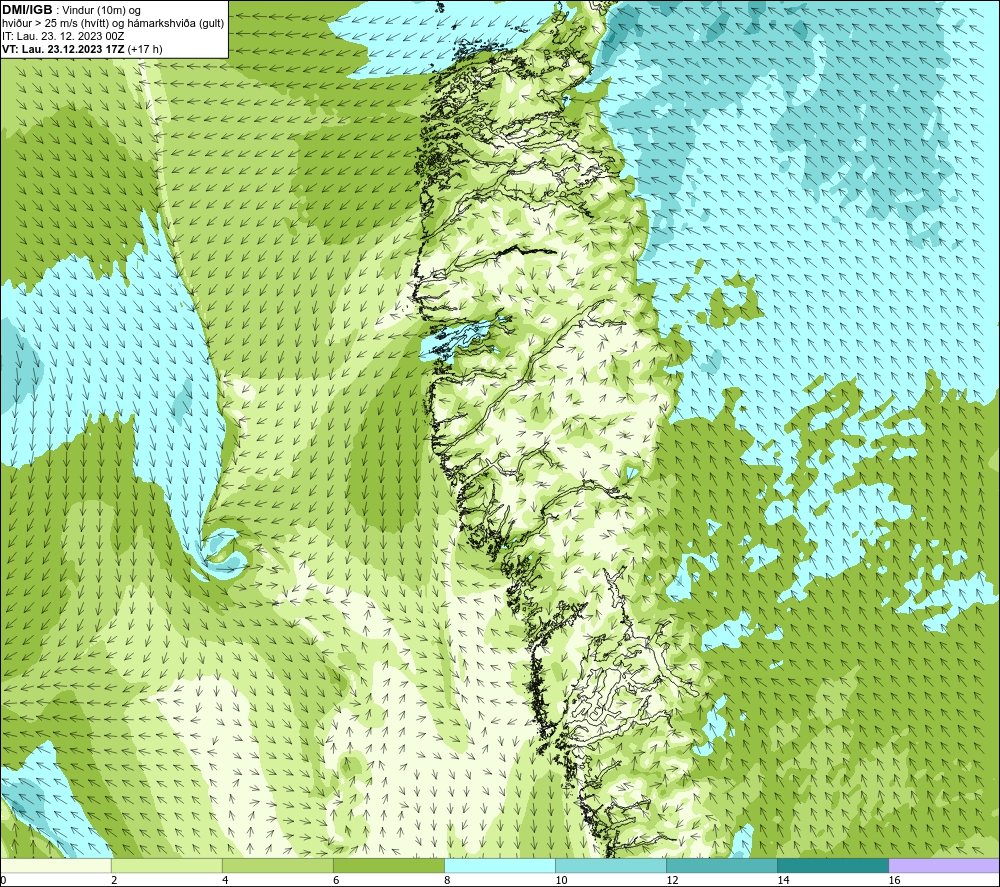Click the 'IT: Lau. 23. 12. 2023 00Z' line
The image size is (1000, 887).
tap(63, 36)
